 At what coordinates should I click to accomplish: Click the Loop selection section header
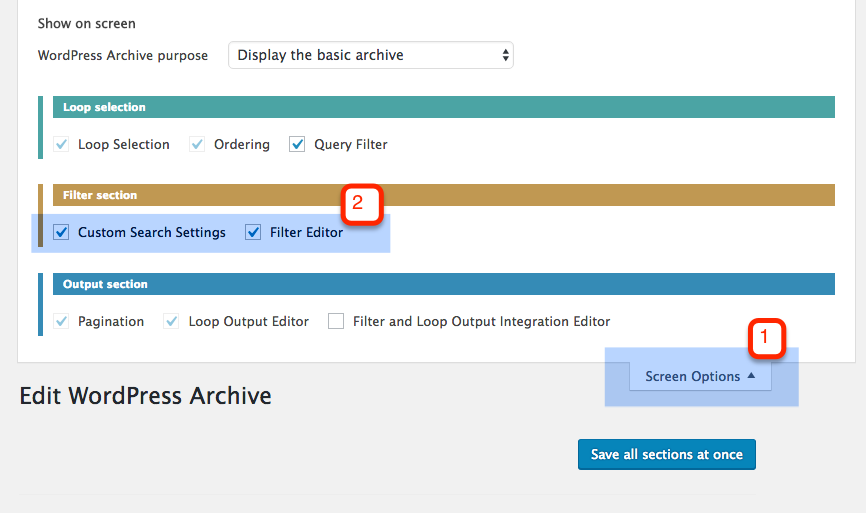(443, 107)
